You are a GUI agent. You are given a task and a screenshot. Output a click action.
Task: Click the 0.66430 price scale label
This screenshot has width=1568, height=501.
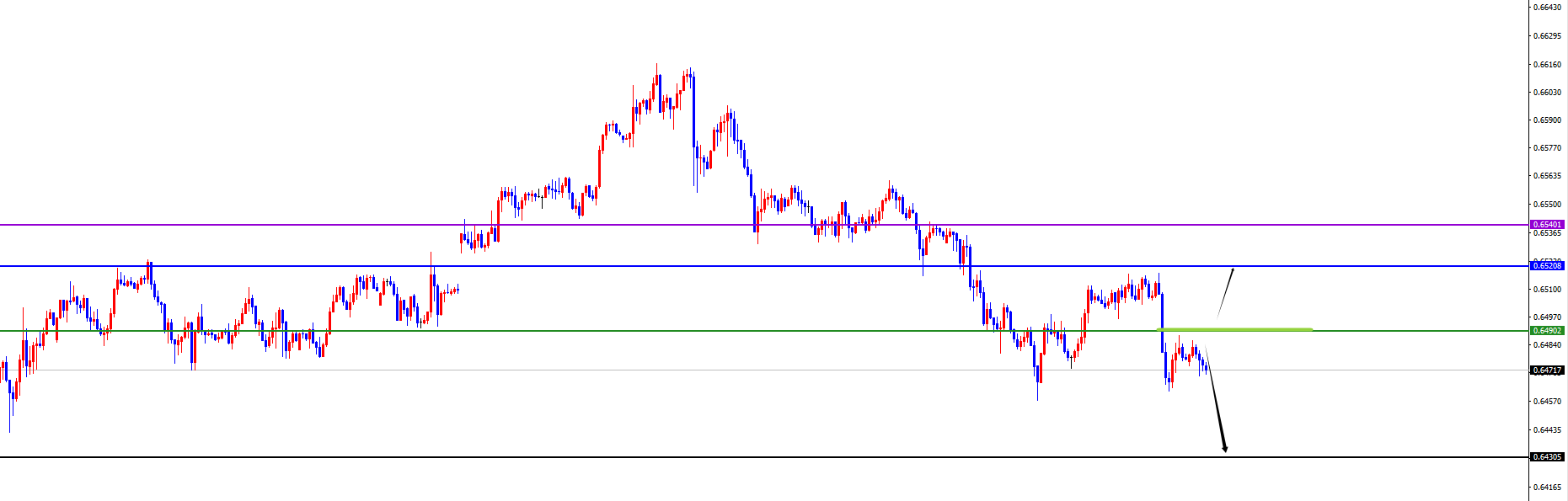click(1547, 8)
